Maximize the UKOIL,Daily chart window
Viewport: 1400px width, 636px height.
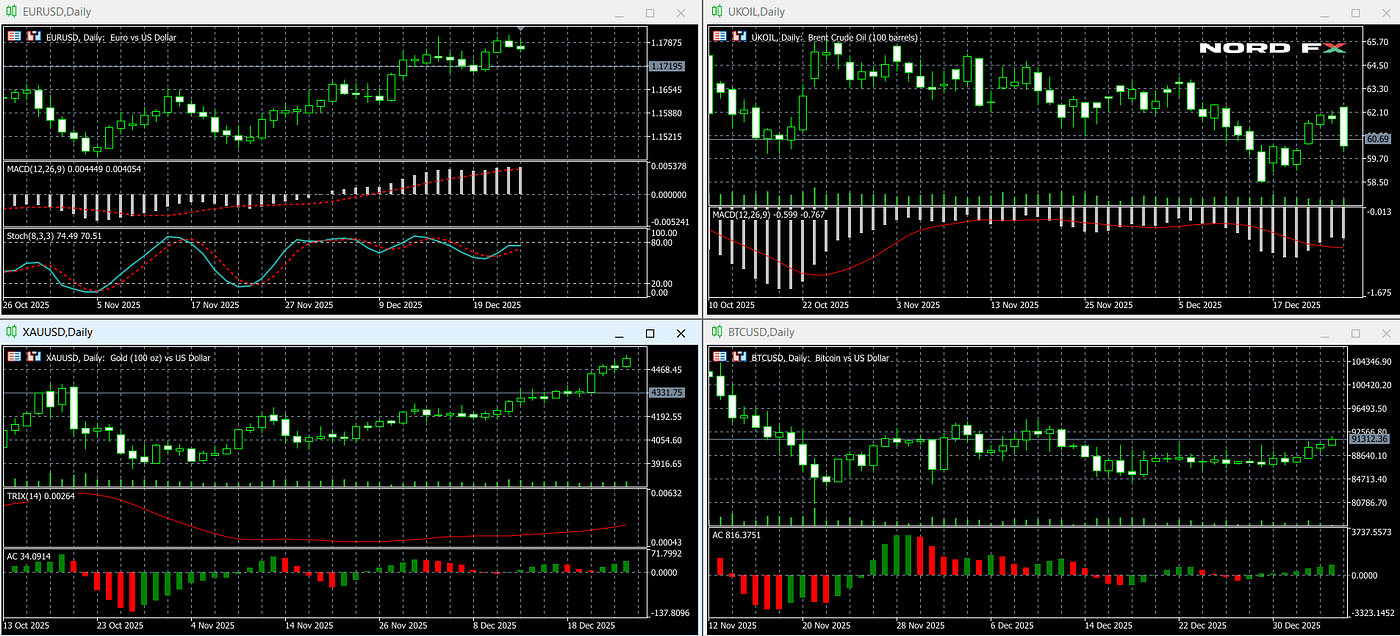1354,13
